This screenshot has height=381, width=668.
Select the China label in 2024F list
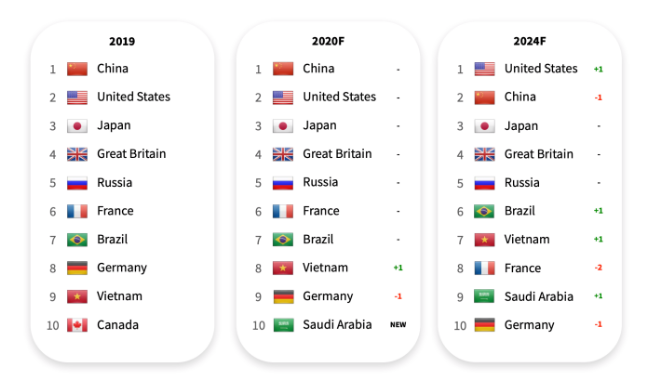(x=520, y=97)
